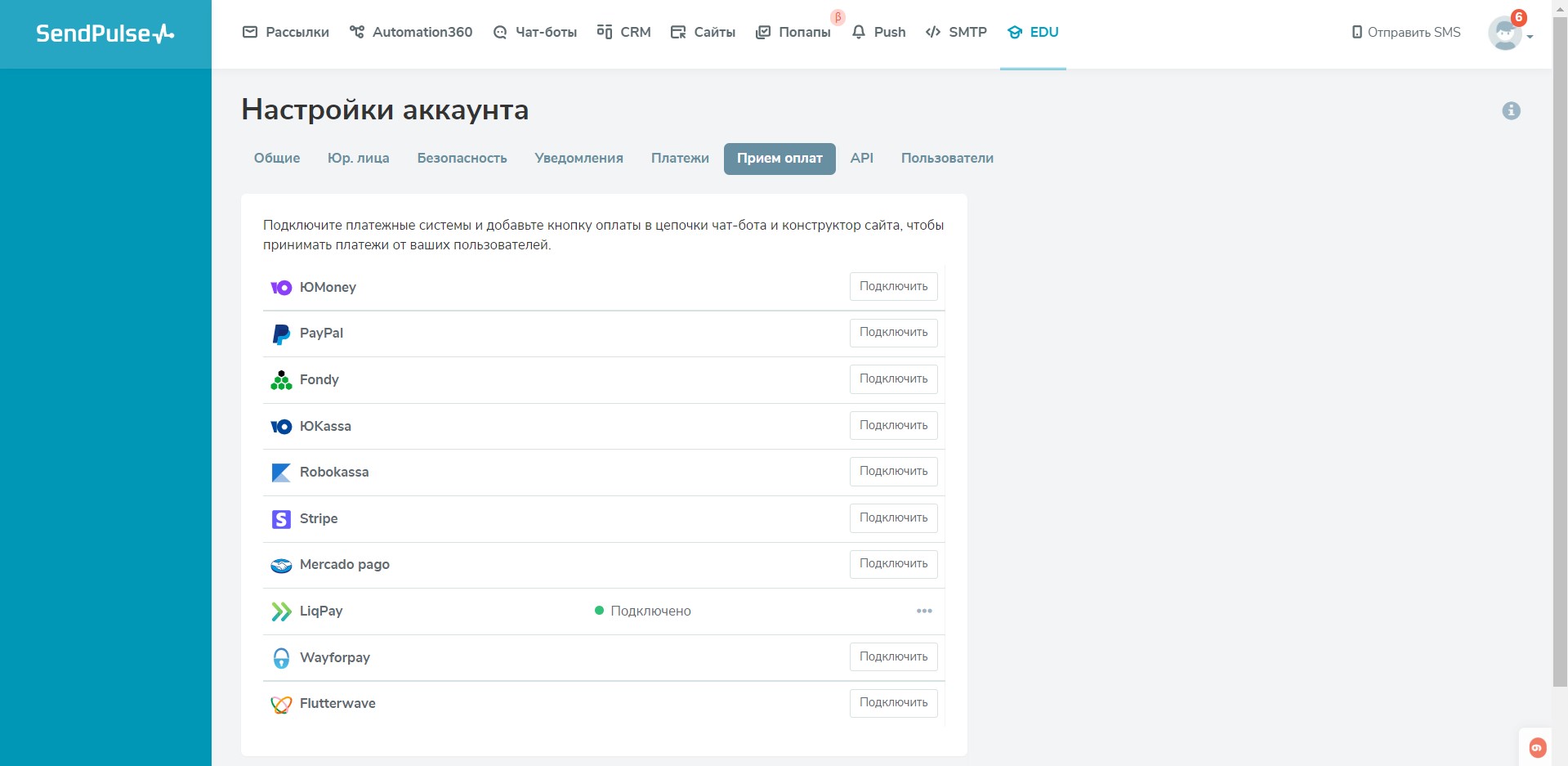
Task: Open the info help icon
Action: click(1511, 110)
